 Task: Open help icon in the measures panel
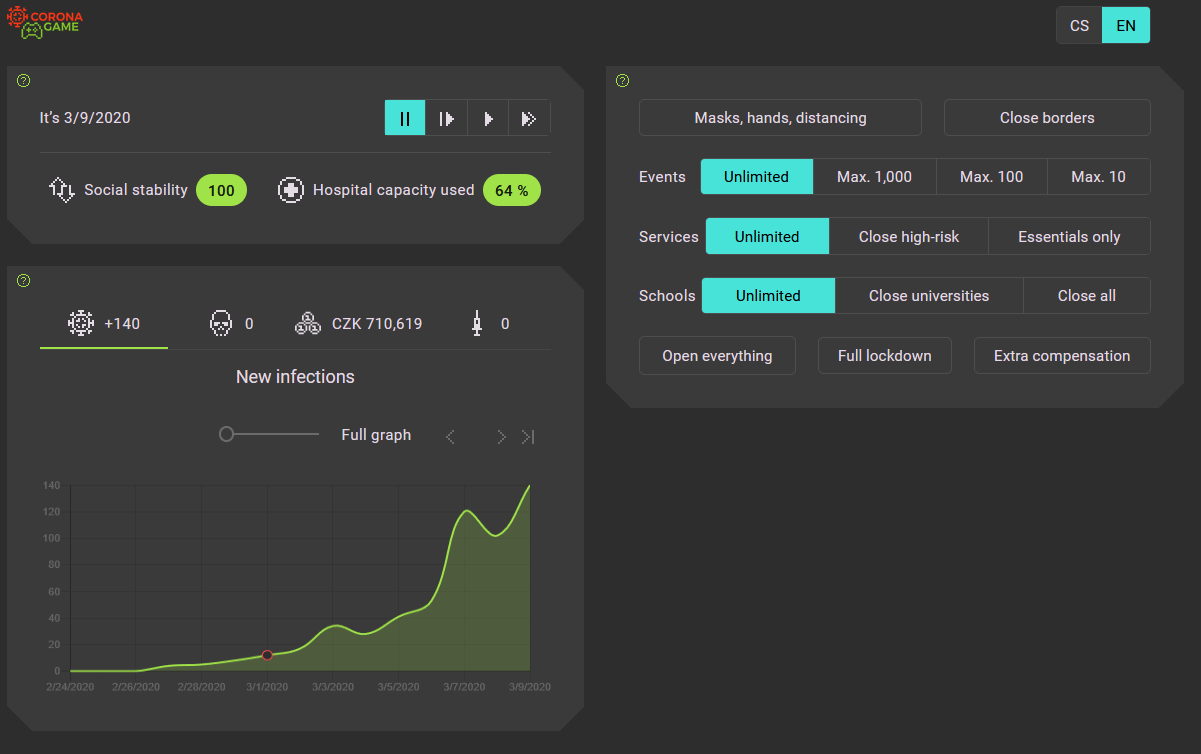coord(623,81)
